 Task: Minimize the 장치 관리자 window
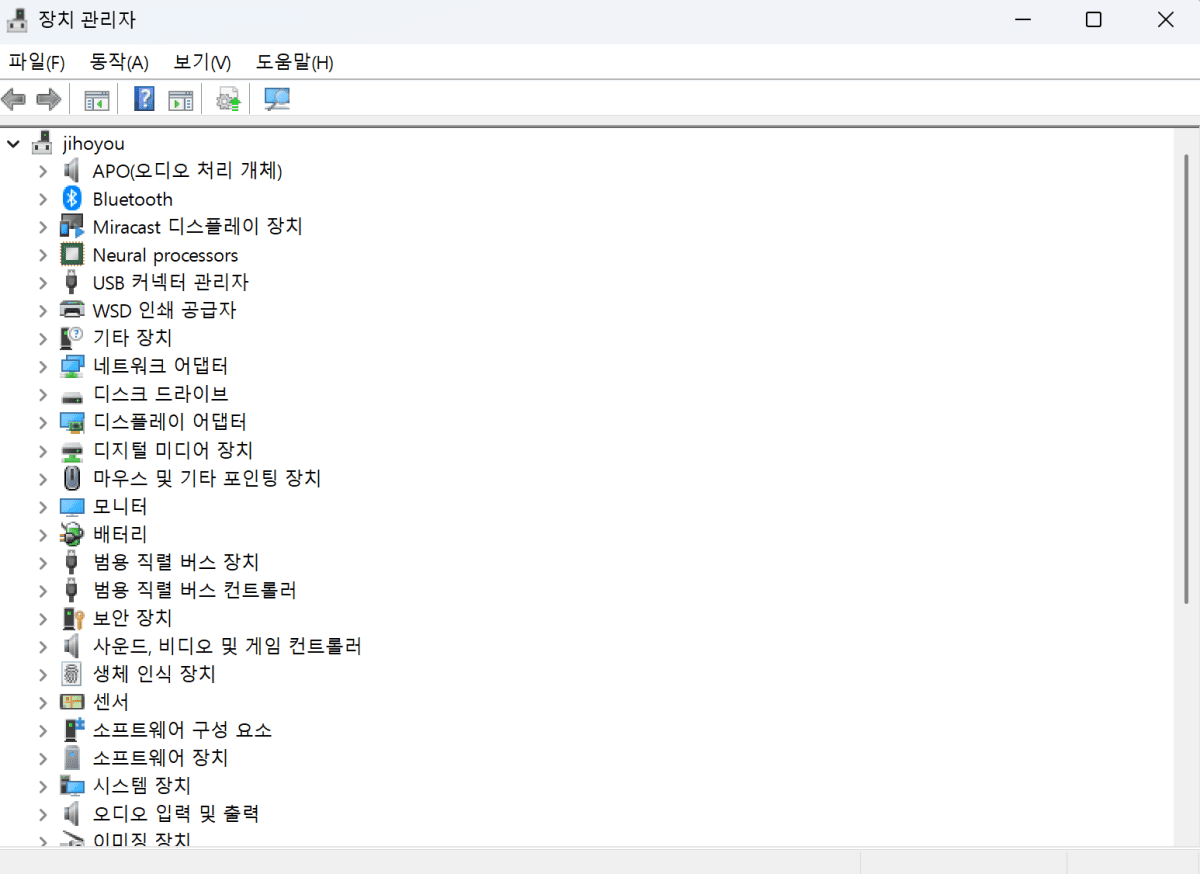1023,20
